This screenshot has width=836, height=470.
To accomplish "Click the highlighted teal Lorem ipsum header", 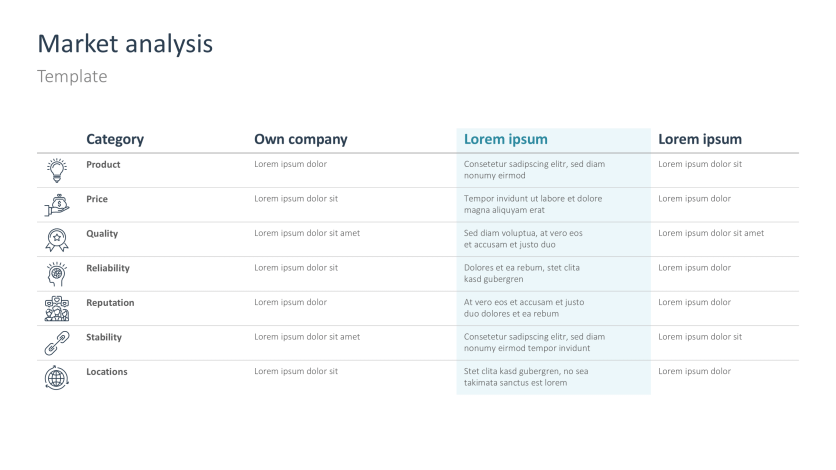I will point(506,140).
